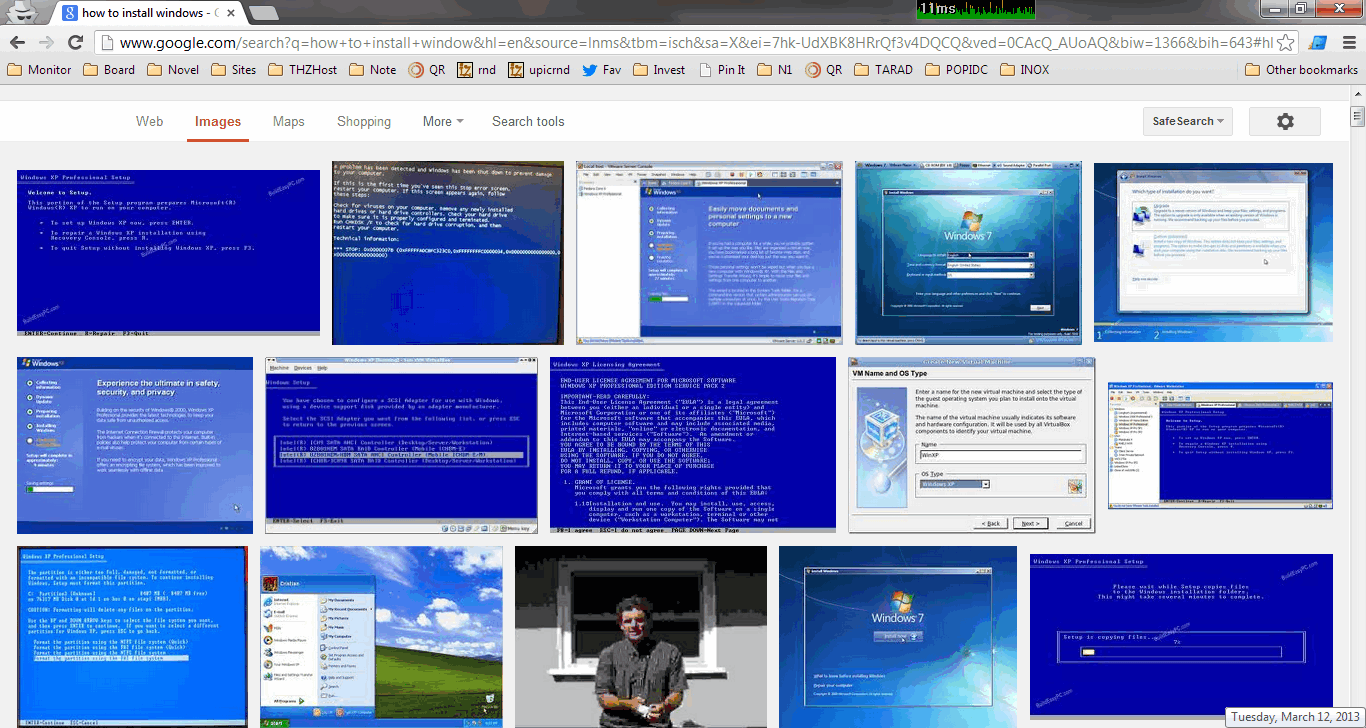The image size is (1366, 728).
Task: Open the Note bookmark folder
Action: pyautogui.click(x=372, y=70)
